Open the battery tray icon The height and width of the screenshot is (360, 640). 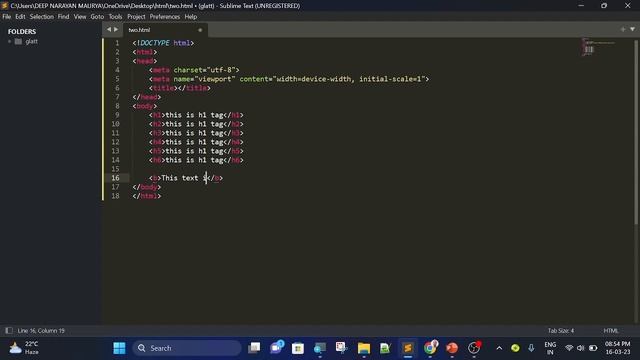(593, 348)
